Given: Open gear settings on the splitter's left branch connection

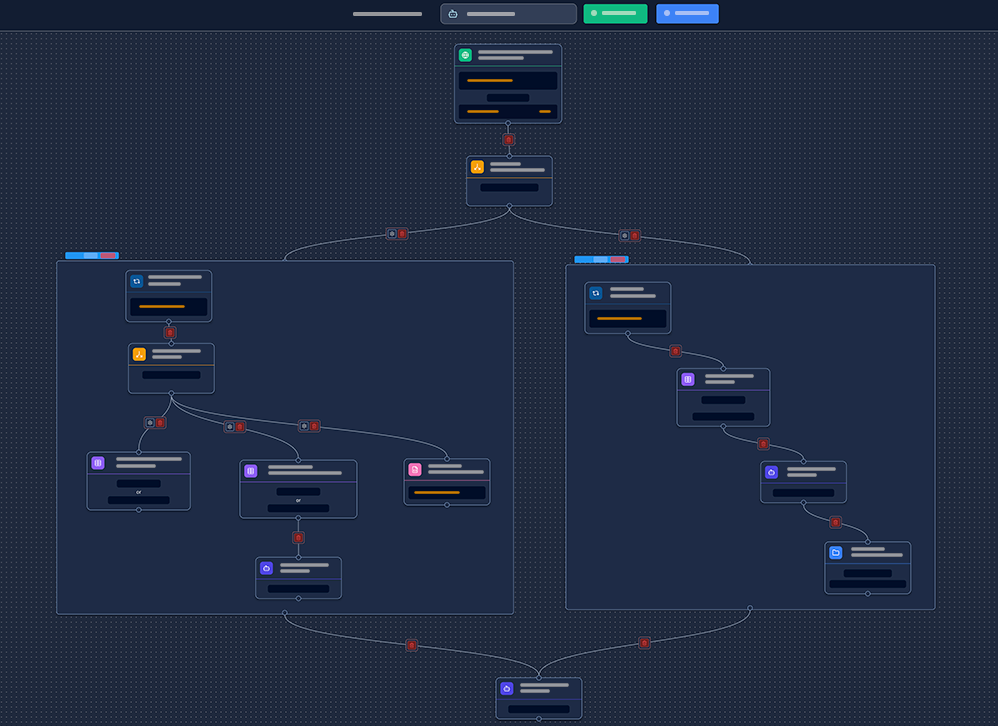Looking at the screenshot, I should pos(392,234).
